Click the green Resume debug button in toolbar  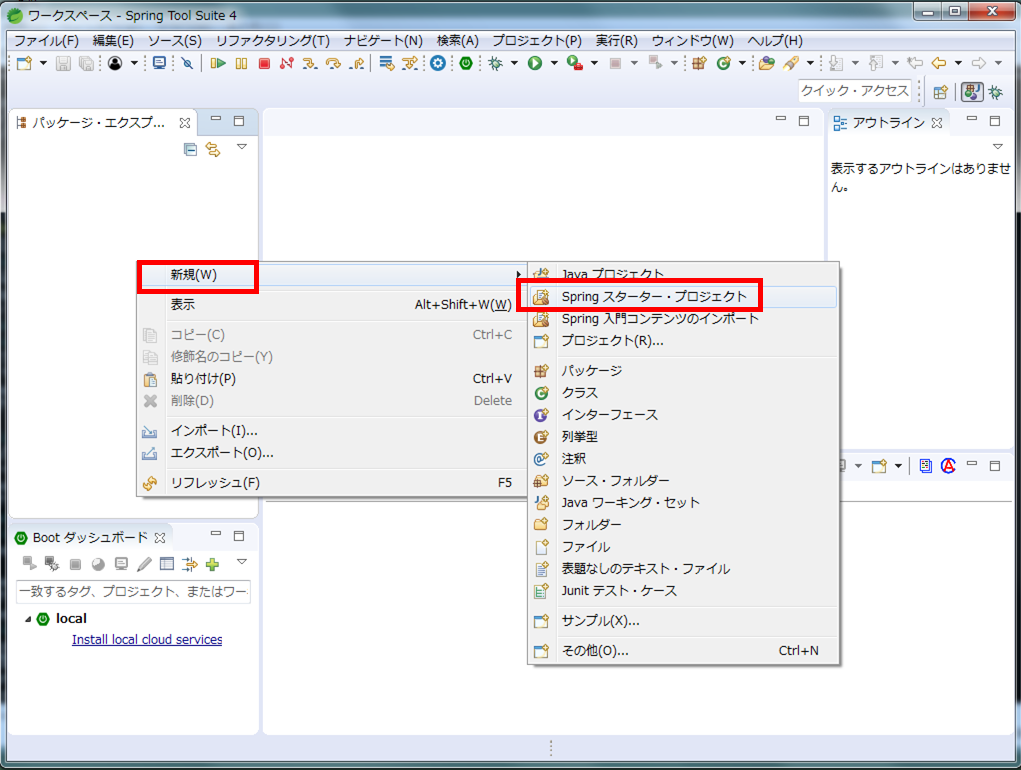click(x=218, y=63)
